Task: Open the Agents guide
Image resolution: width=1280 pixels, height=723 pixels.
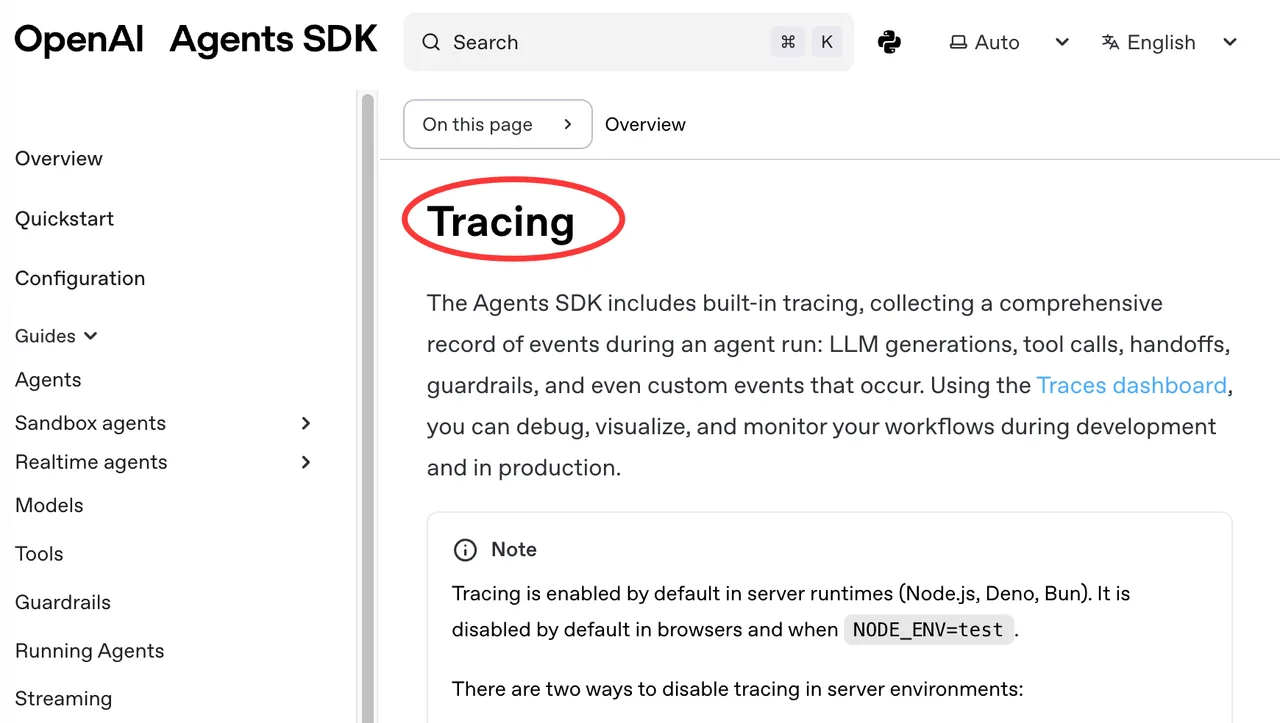Action: pos(48,379)
